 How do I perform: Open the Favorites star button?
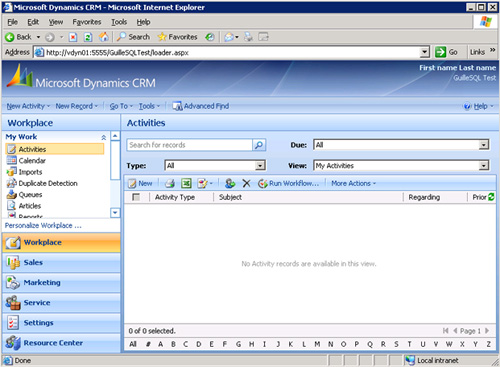click(177, 37)
